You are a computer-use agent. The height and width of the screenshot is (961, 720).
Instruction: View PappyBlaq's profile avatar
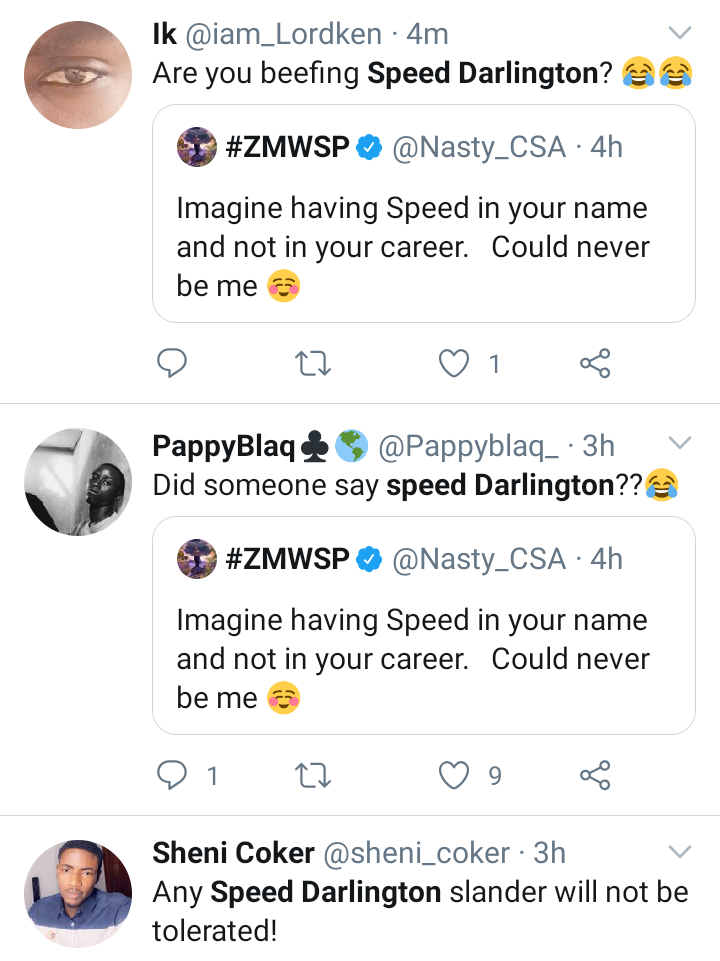[x=78, y=483]
